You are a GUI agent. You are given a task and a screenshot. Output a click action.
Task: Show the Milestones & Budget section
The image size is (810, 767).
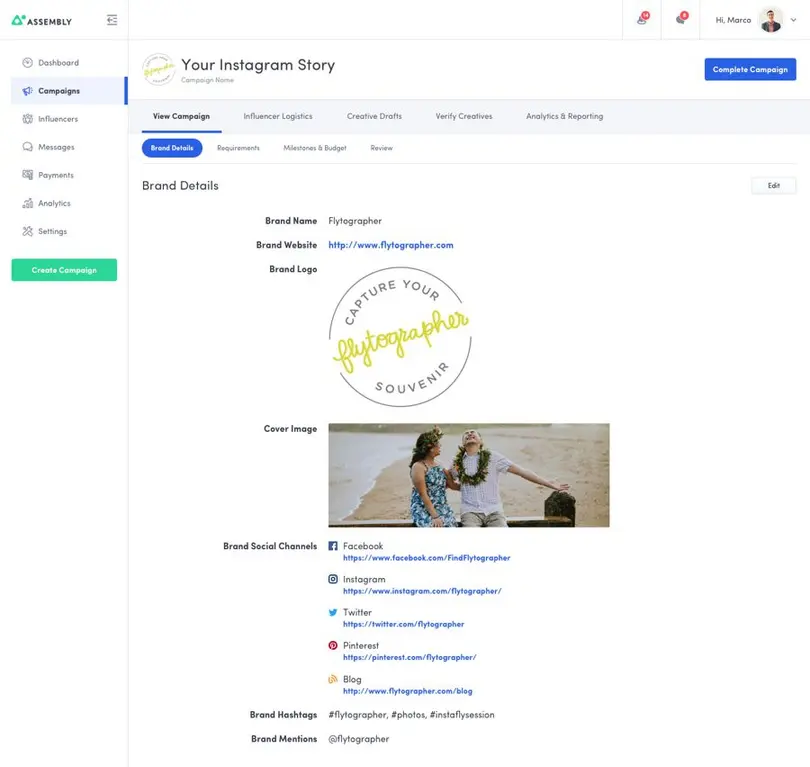coord(315,148)
